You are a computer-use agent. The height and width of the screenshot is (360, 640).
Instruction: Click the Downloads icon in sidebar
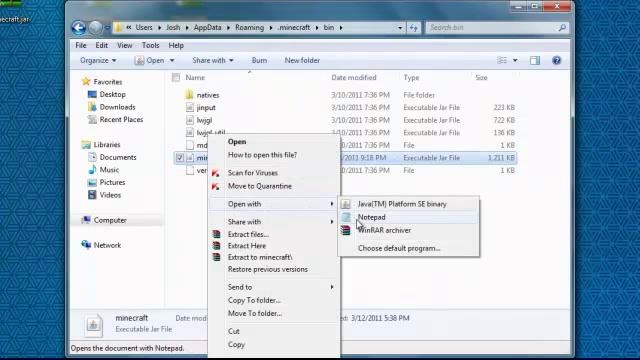(x=92, y=107)
